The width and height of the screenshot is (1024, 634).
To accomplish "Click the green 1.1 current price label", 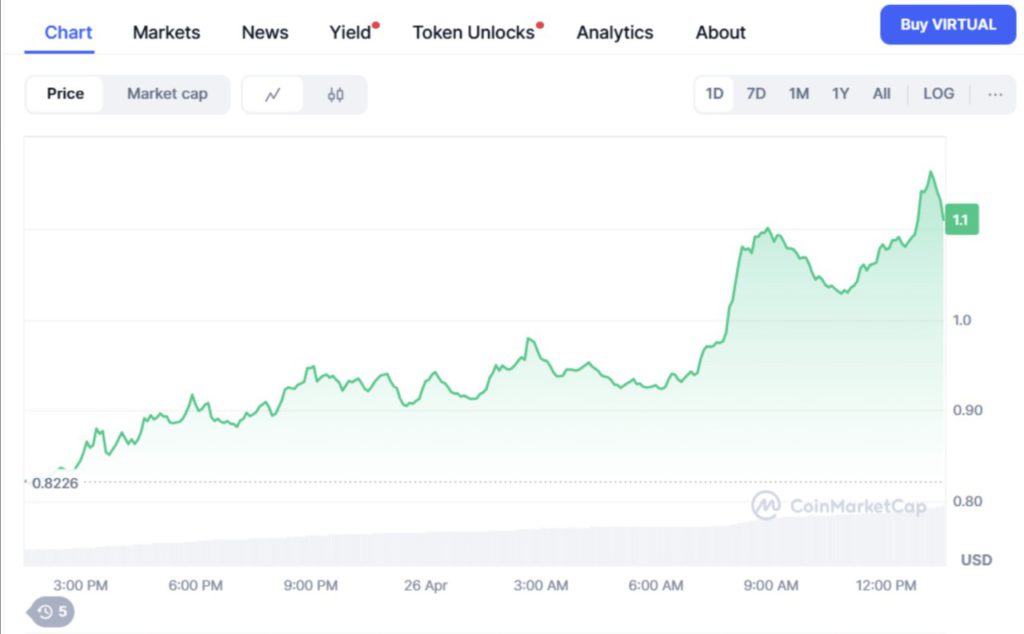I will (960, 220).
